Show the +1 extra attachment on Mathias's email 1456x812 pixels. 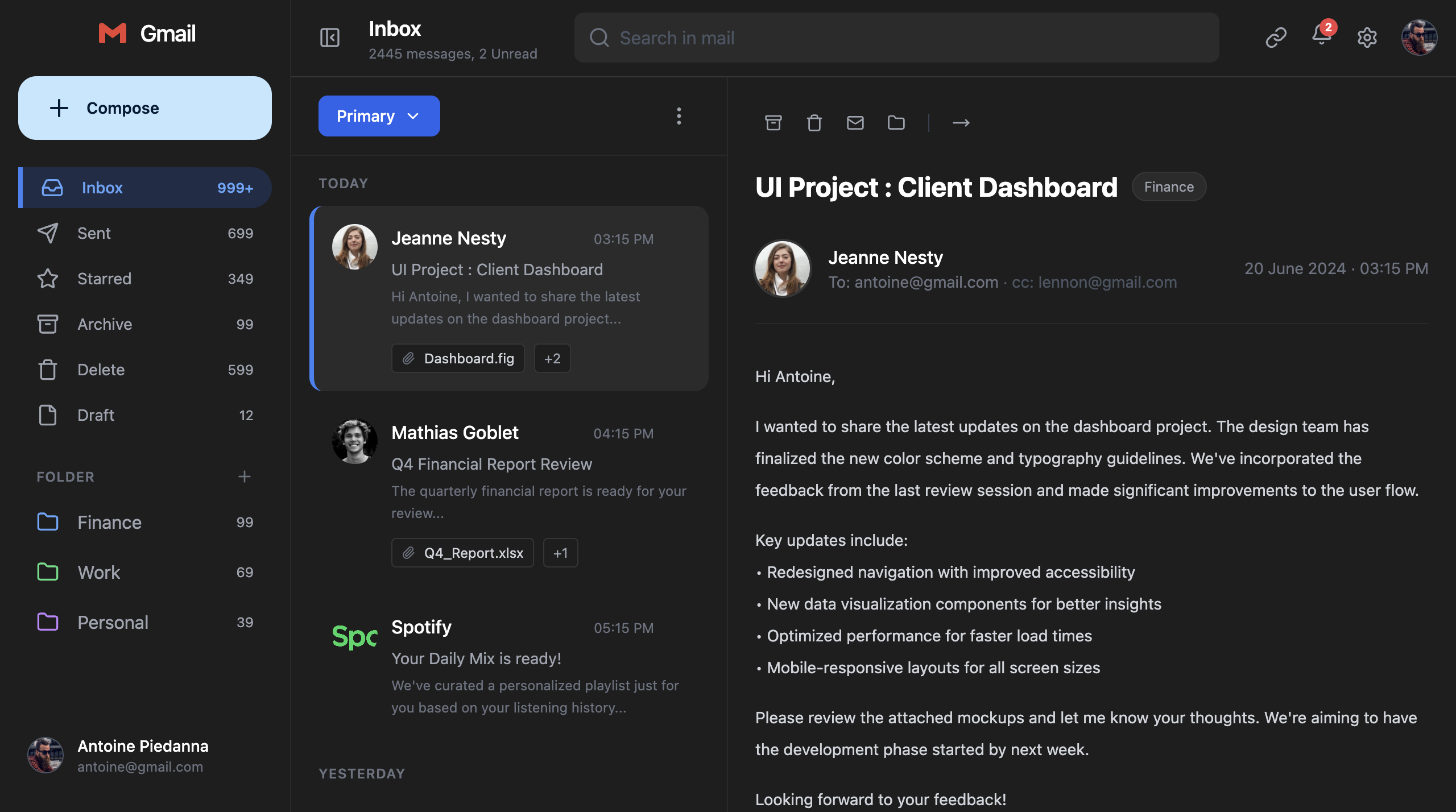tap(560, 552)
